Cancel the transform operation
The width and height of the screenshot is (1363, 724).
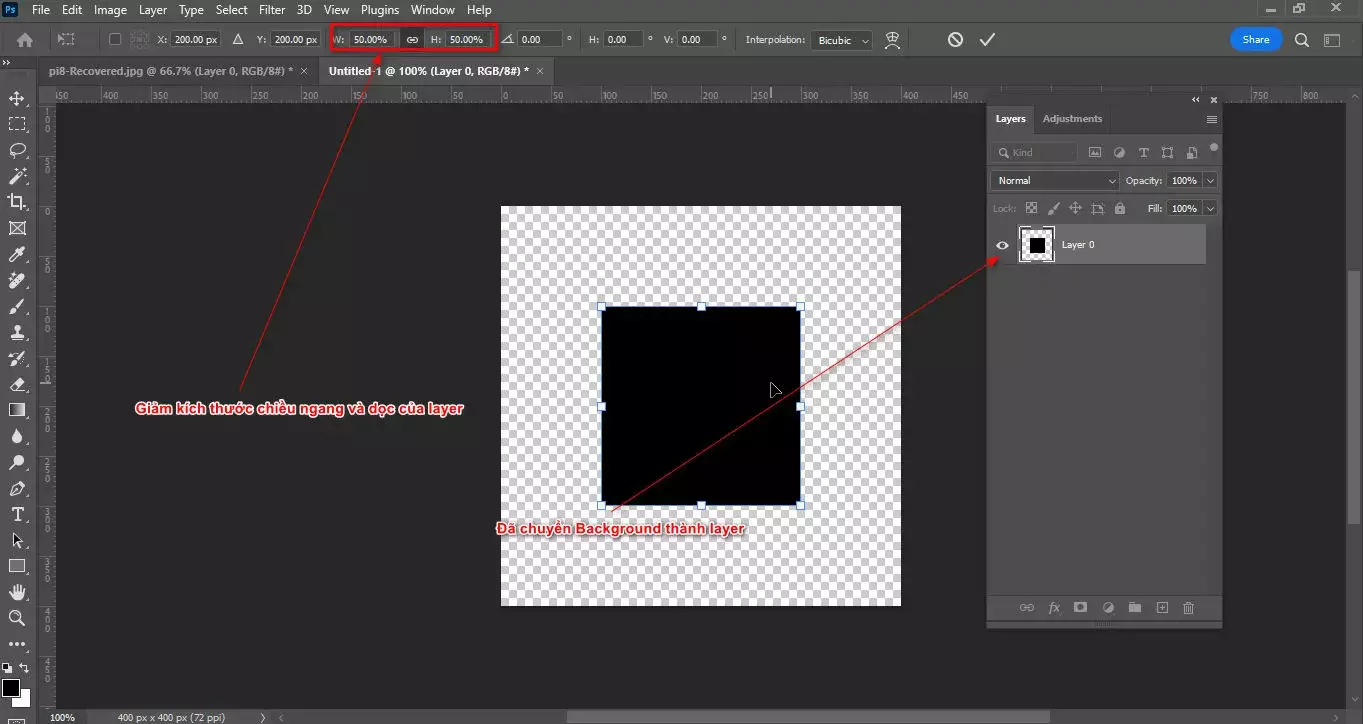955,39
